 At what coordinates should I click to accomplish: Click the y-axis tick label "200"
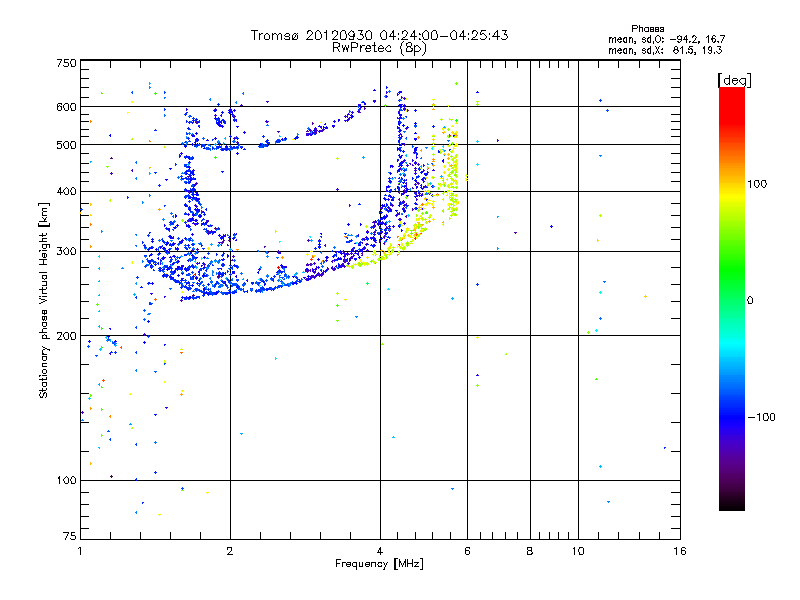click(66, 336)
